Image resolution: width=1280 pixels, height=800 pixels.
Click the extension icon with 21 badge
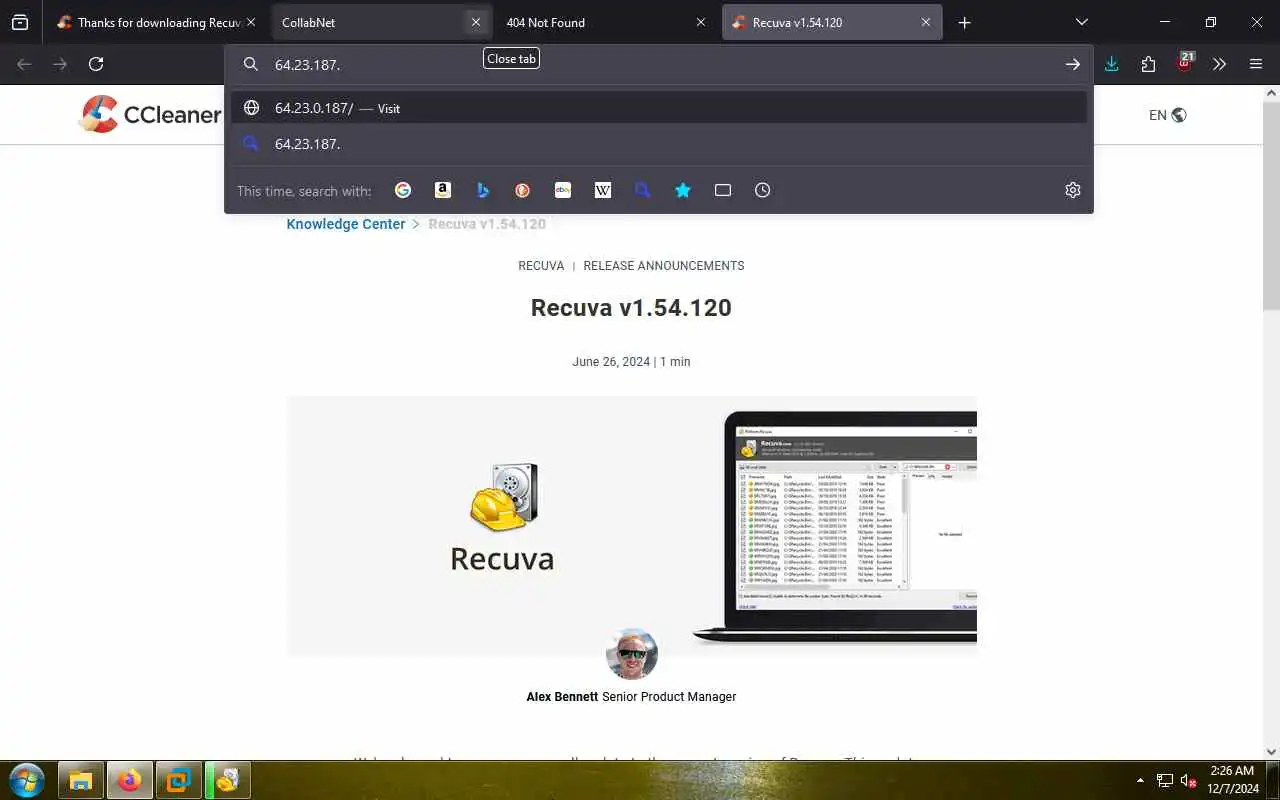[1185, 62]
